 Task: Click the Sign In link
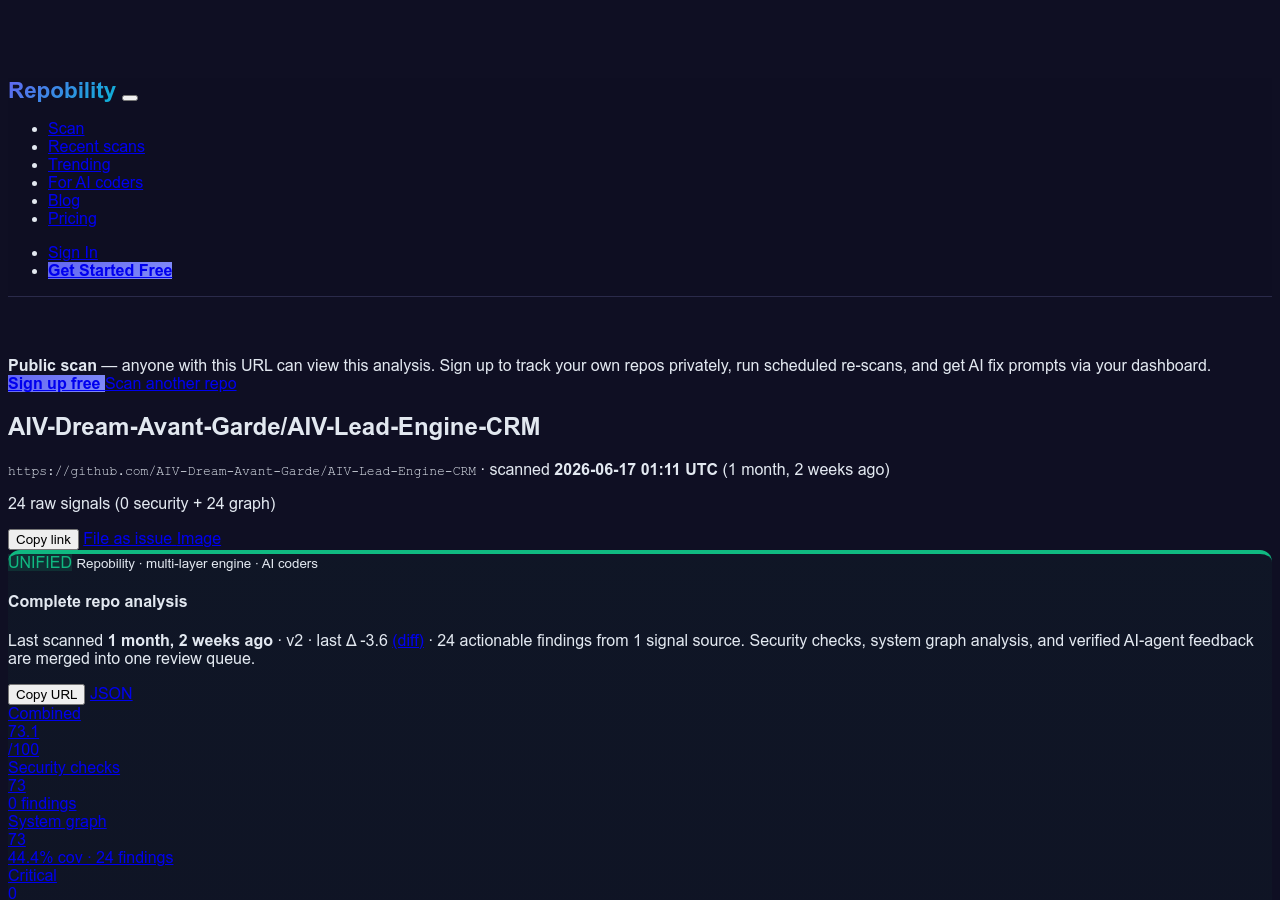pyautogui.click(x=73, y=252)
